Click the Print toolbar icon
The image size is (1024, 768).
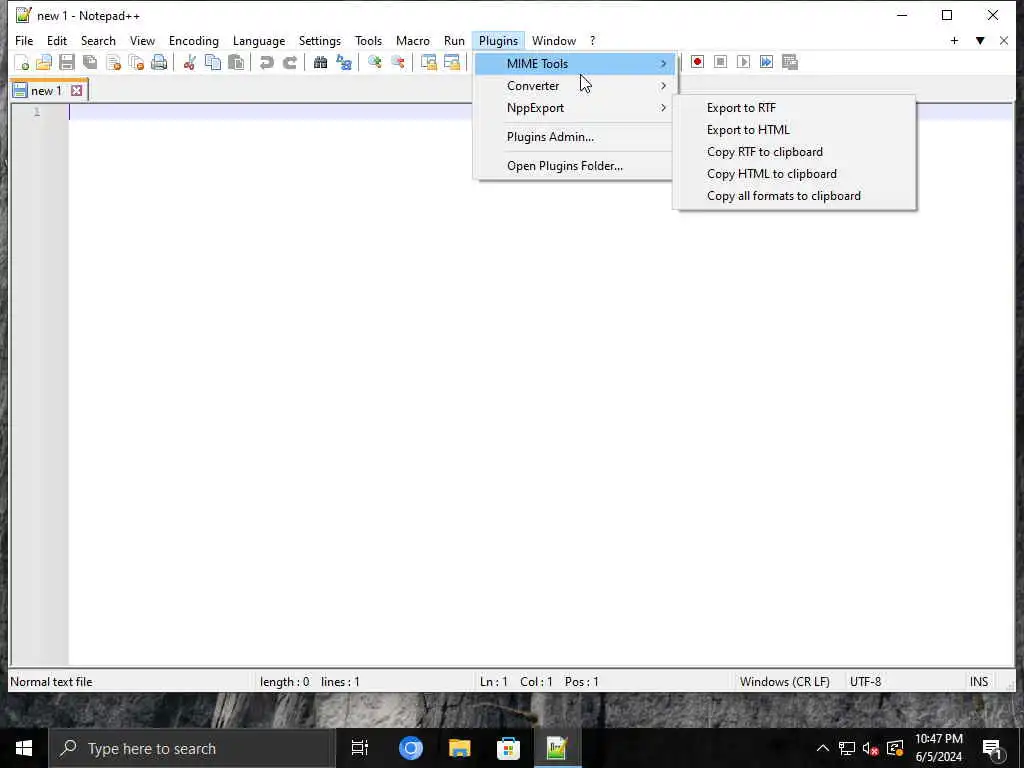click(159, 63)
